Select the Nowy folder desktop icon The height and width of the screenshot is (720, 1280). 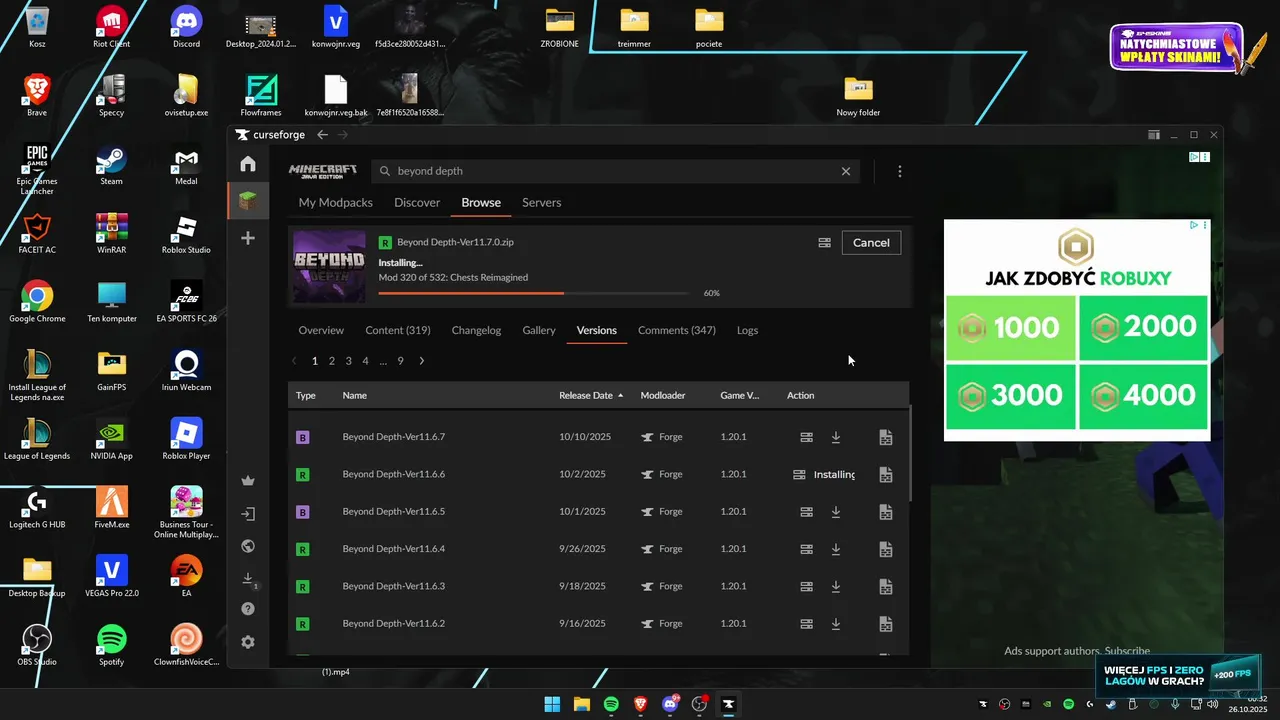tap(858, 97)
